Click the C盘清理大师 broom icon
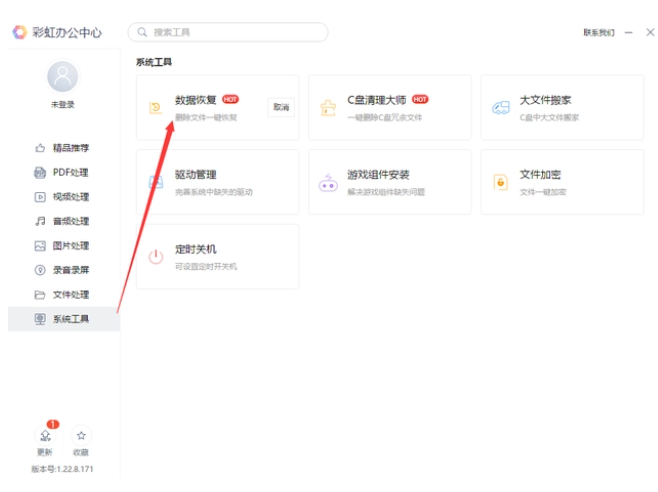658x492 pixels. click(328, 108)
